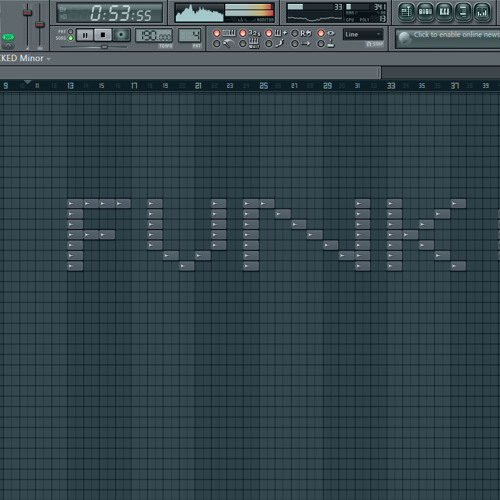500x500 pixels.
Task: Expand the Minor scale dropdown arrow
Action: [49, 59]
